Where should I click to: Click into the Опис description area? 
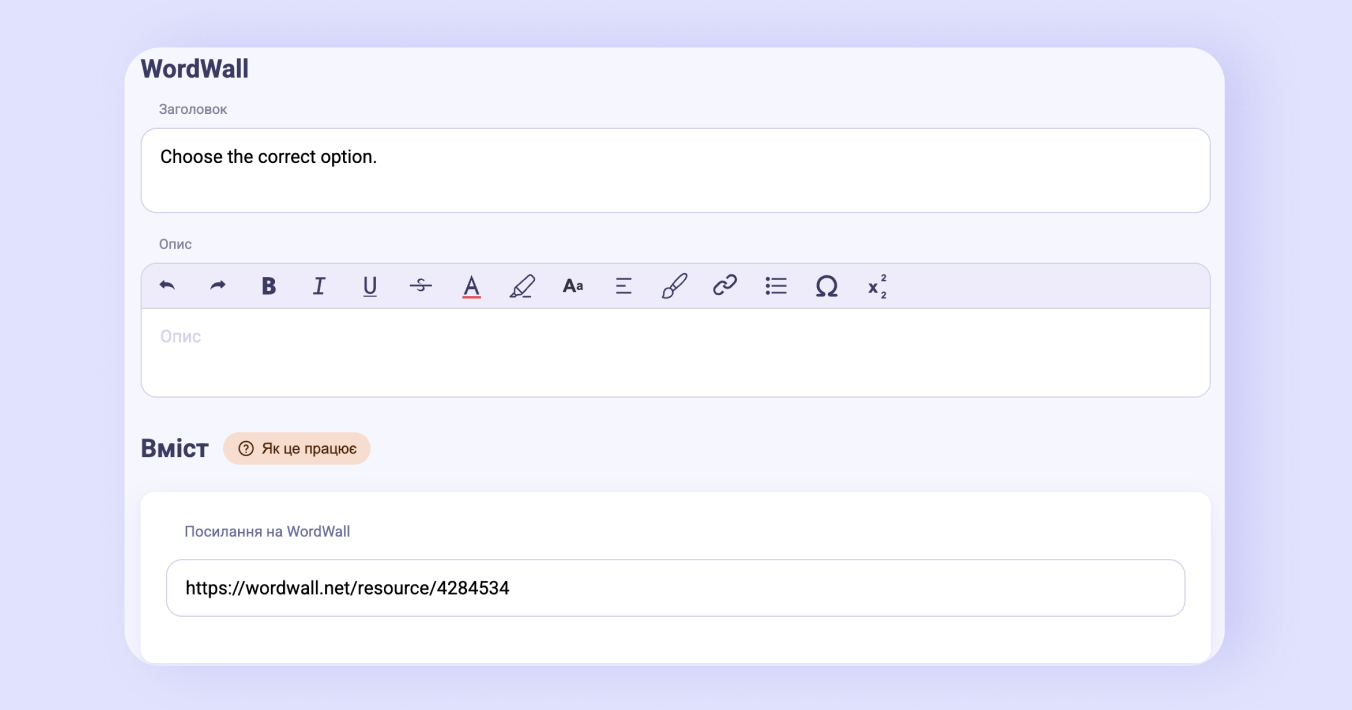675,352
